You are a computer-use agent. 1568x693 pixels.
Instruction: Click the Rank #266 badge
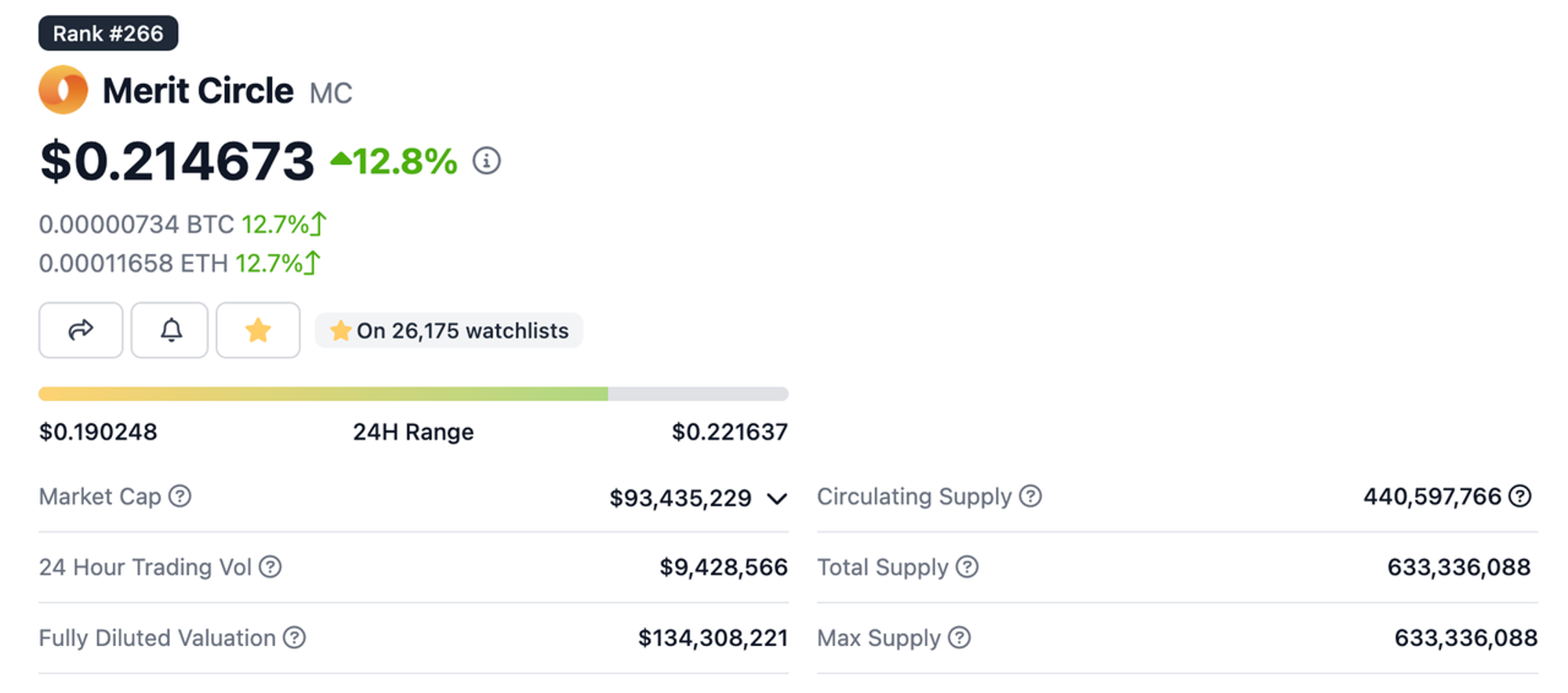[x=108, y=34]
